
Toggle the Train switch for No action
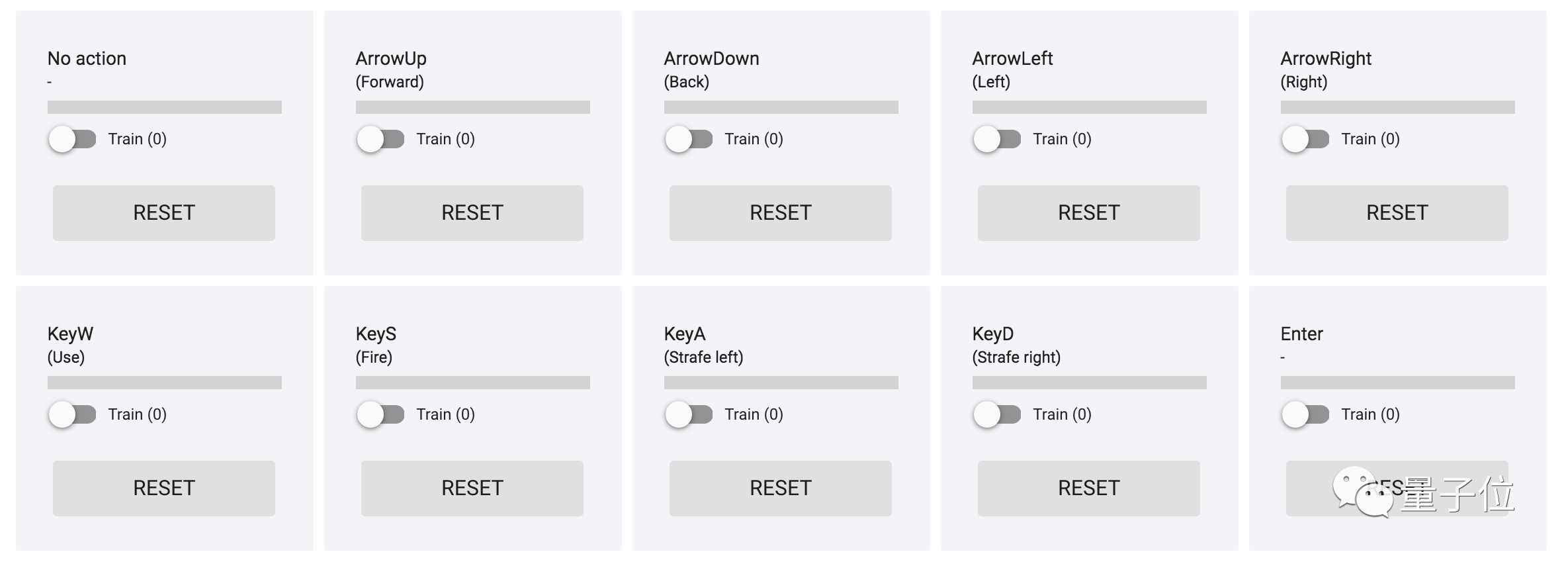coord(72,139)
